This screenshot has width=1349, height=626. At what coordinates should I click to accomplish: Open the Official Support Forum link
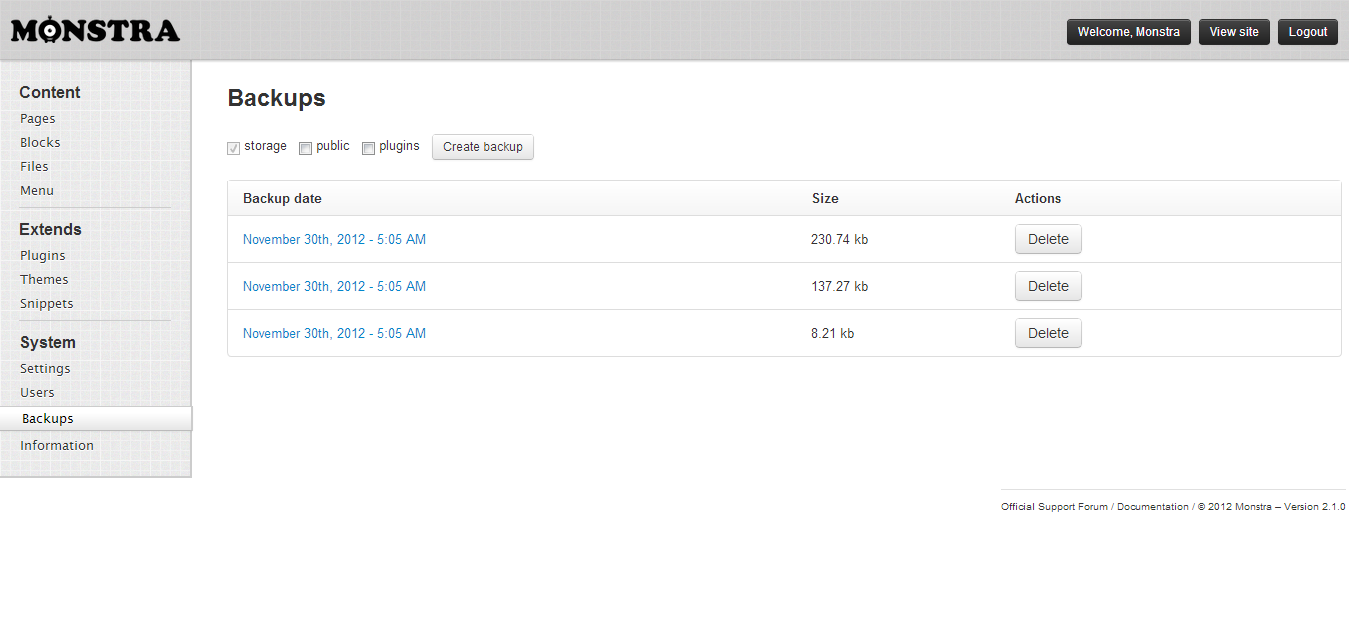[x=1054, y=507]
